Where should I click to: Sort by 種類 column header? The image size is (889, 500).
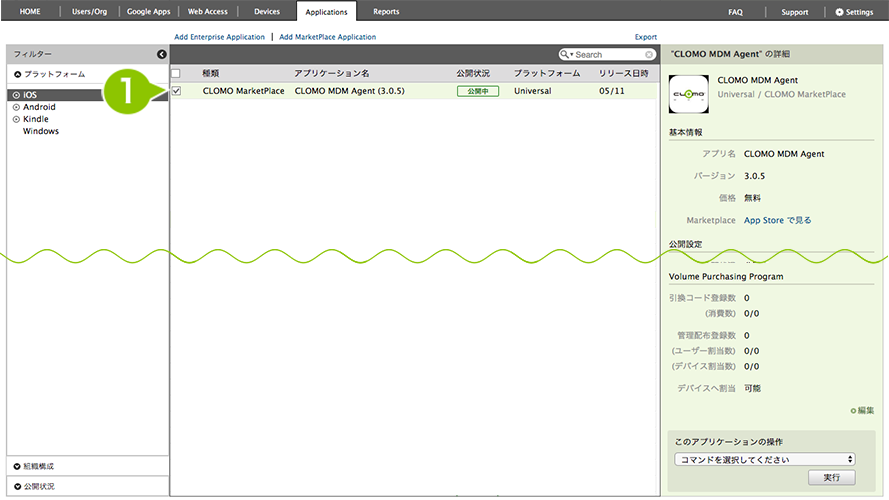[210, 73]
